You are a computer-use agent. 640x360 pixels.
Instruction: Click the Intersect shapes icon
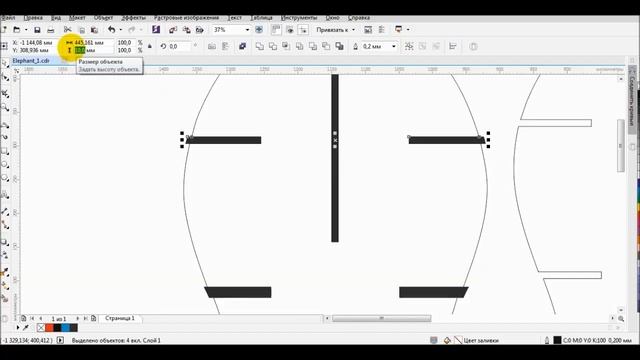[x=286, y=47]
